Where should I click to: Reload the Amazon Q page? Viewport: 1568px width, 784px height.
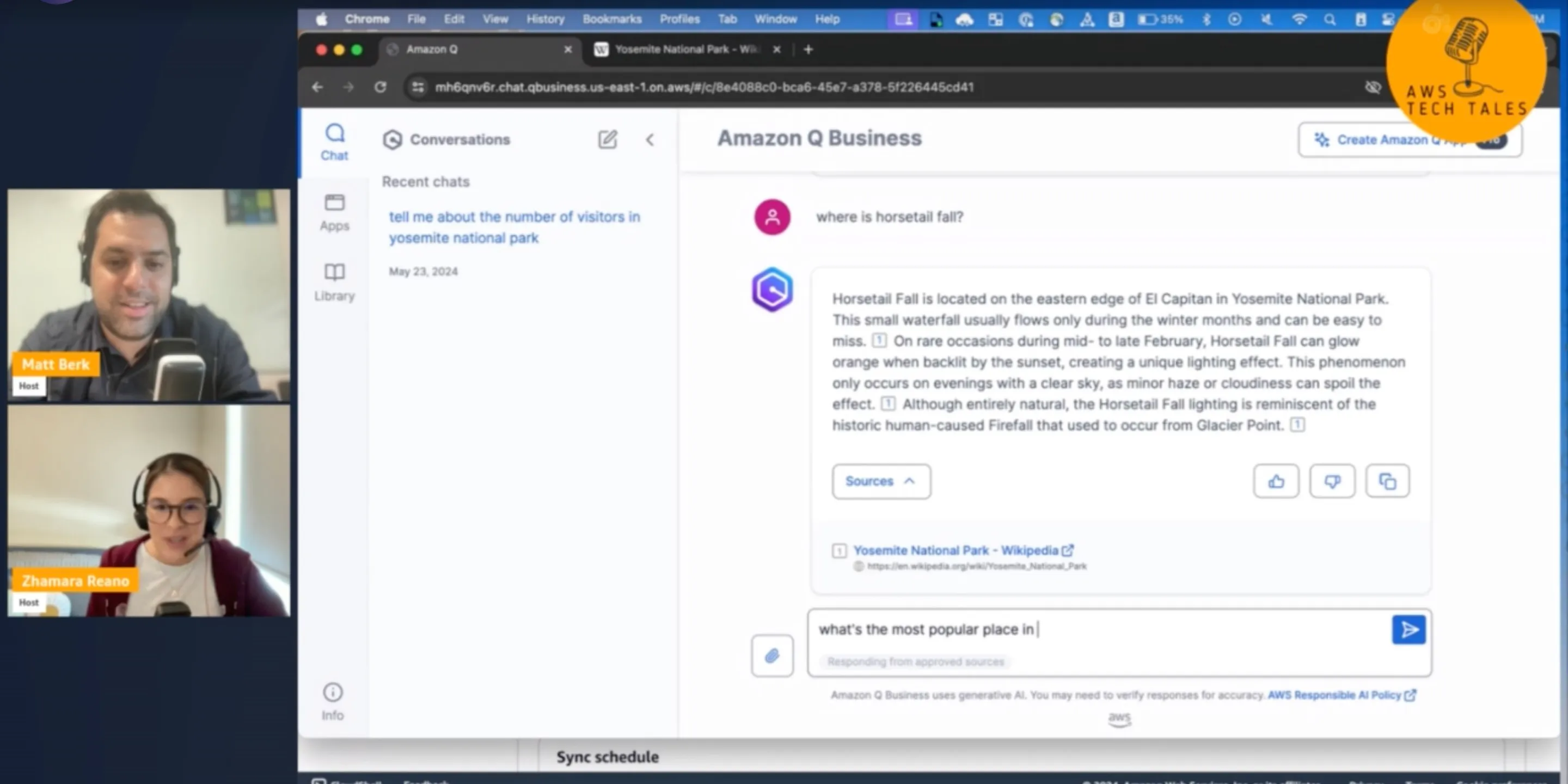pyautogui.click(x=380, y=87)
